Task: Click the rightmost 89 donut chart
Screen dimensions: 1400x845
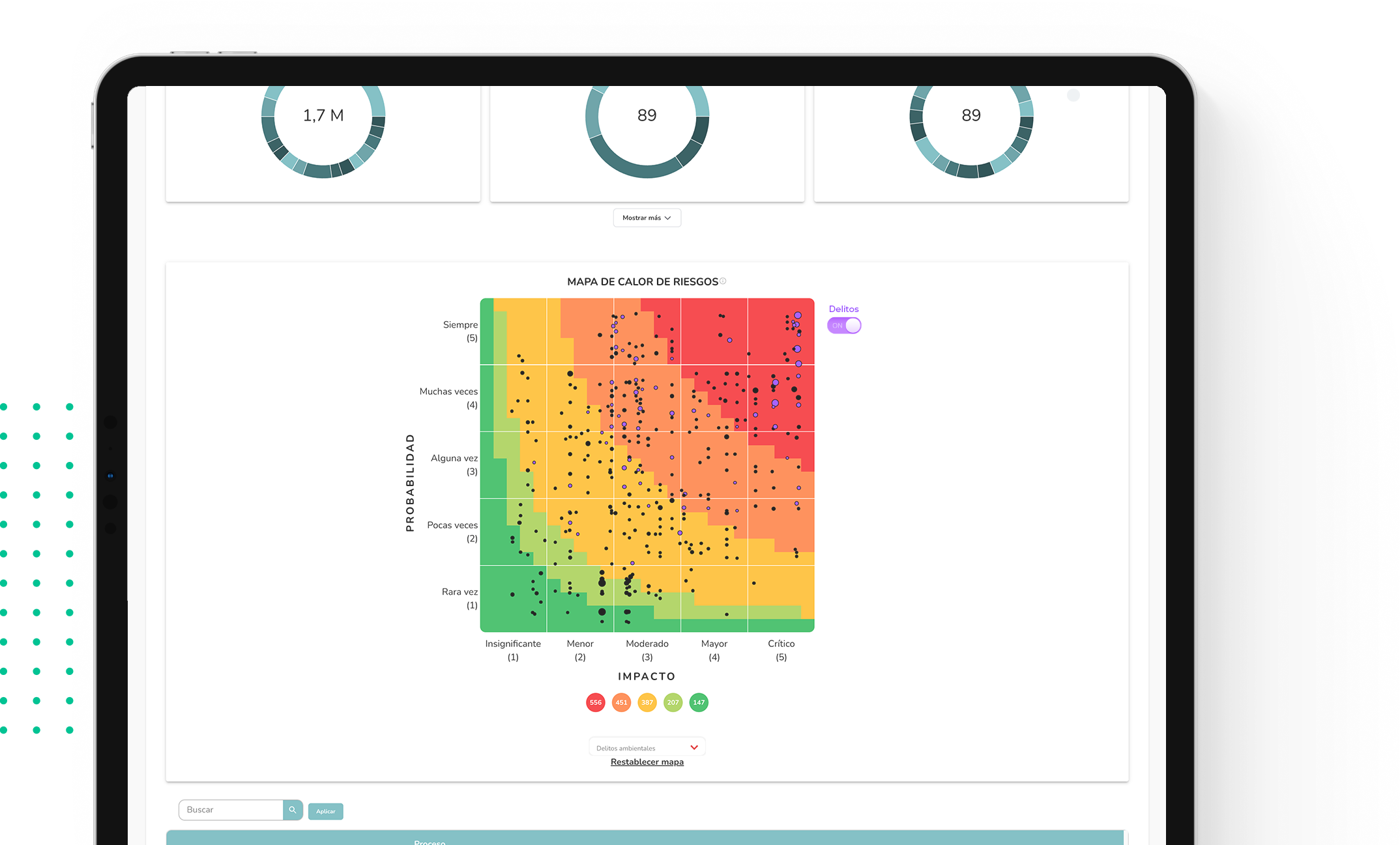Action: (x=970, y=116)
